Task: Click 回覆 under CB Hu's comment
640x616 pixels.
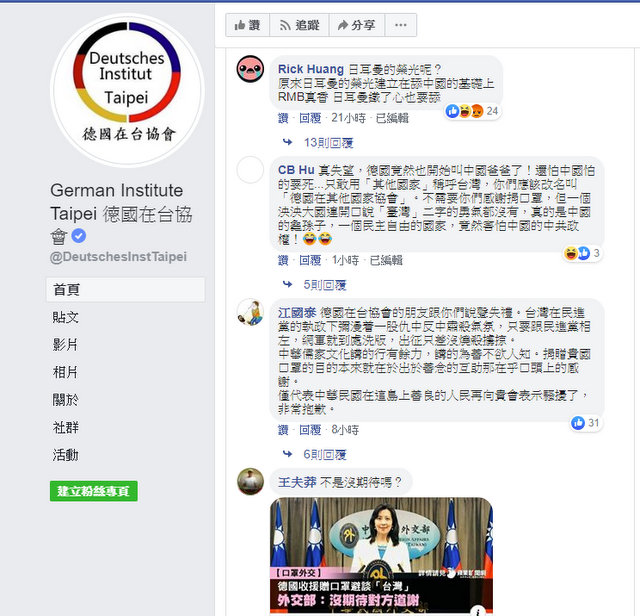Action: tap(310, 260)
